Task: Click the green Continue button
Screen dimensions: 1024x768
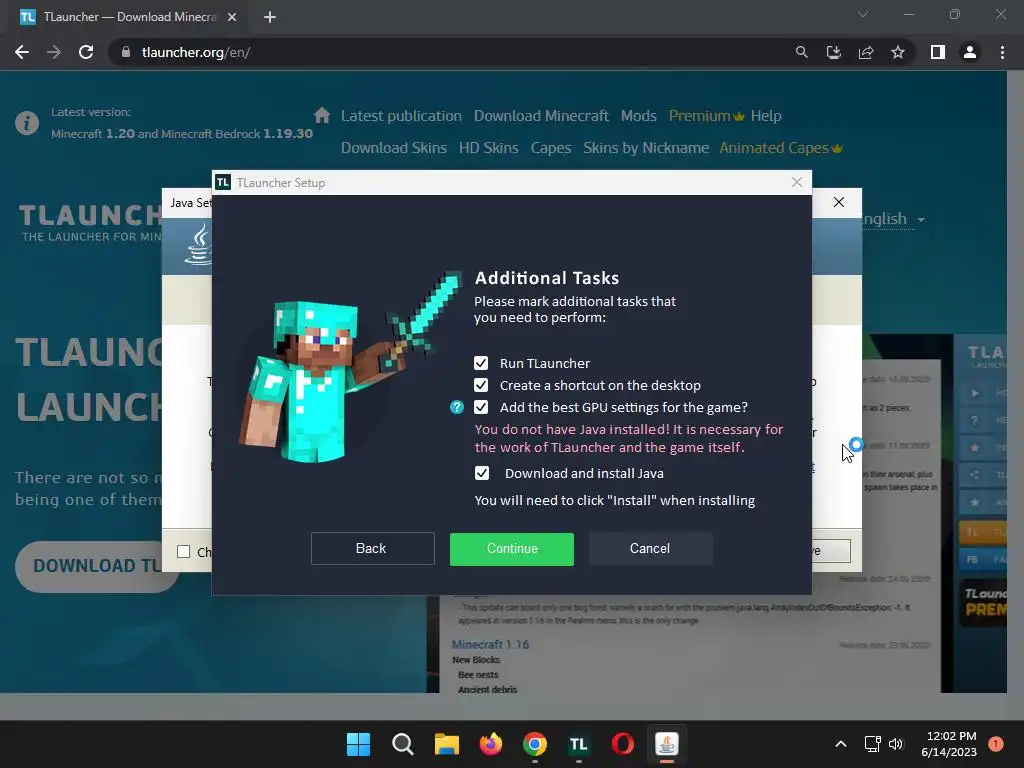Action: [512, 549]
